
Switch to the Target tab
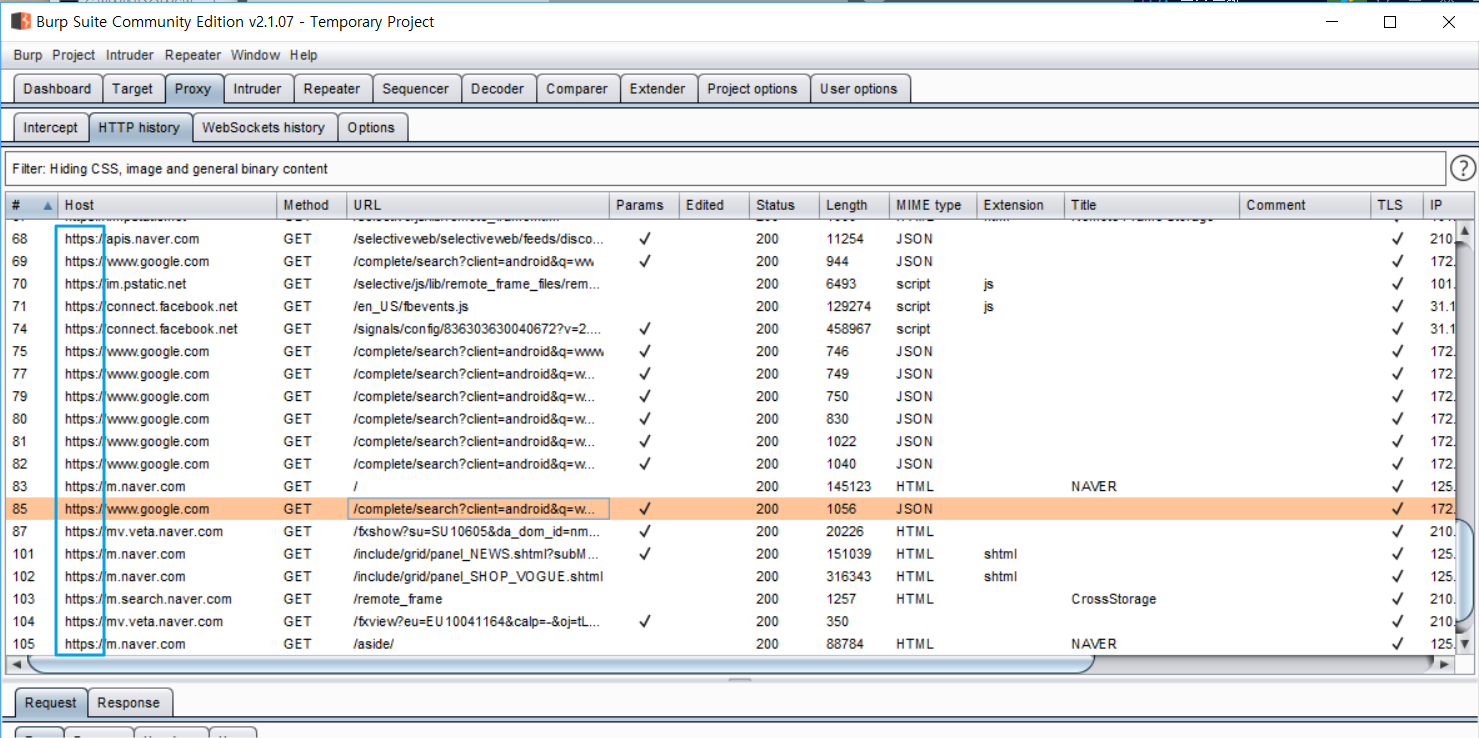click(x=133, y=88)
